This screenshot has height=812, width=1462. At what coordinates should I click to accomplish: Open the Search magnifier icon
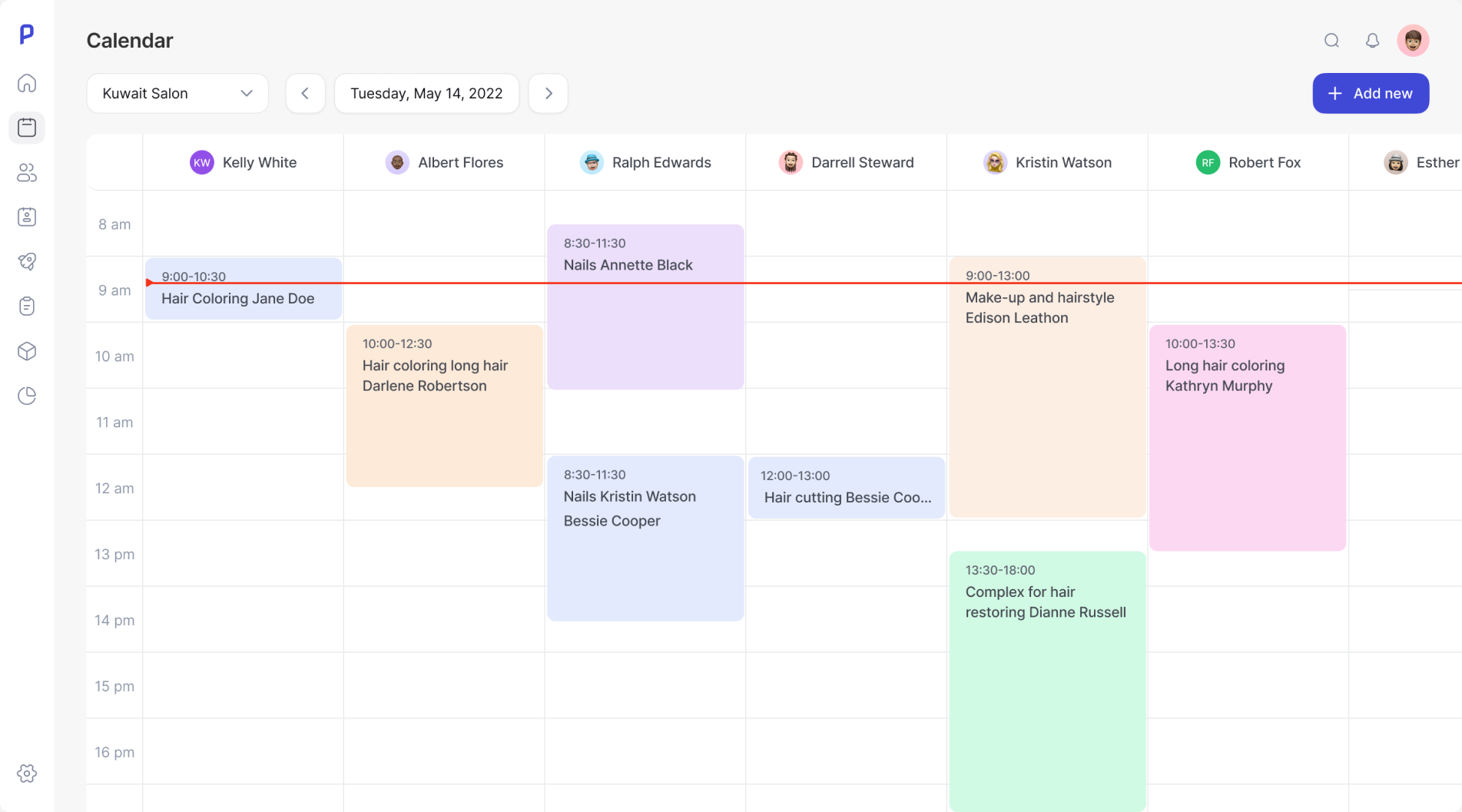1331,40
